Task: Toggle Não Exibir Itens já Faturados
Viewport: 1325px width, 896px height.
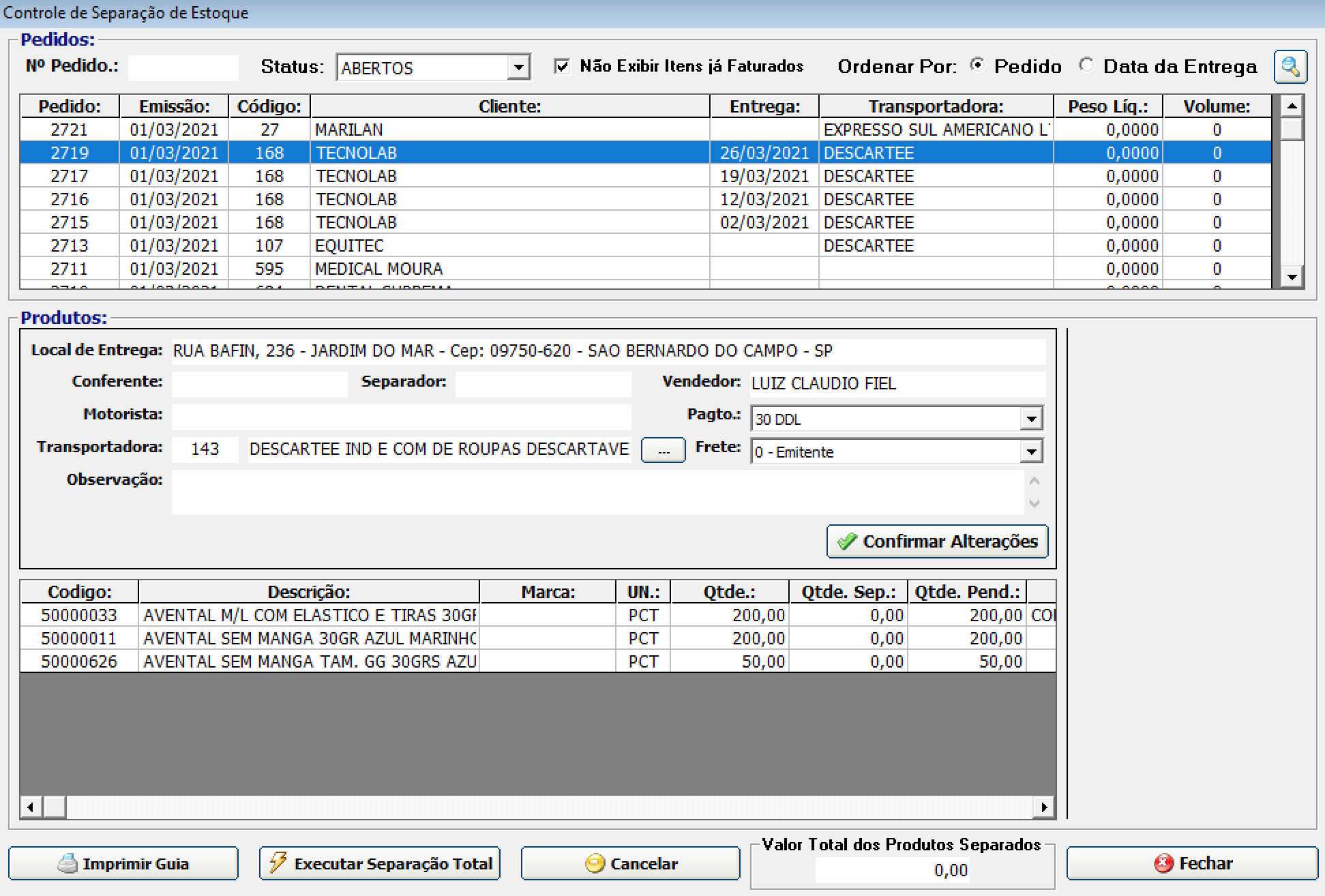Action: [x=562, y=67]
